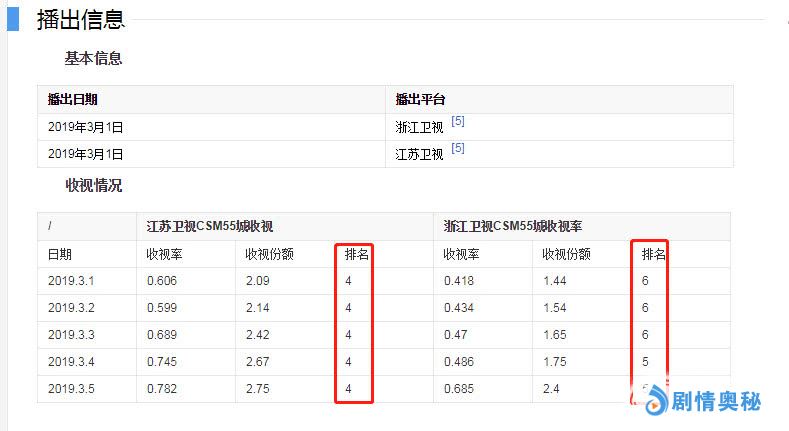Select the 0.685 rating cell
789x431 pixels.
click(x=460, y=389)
